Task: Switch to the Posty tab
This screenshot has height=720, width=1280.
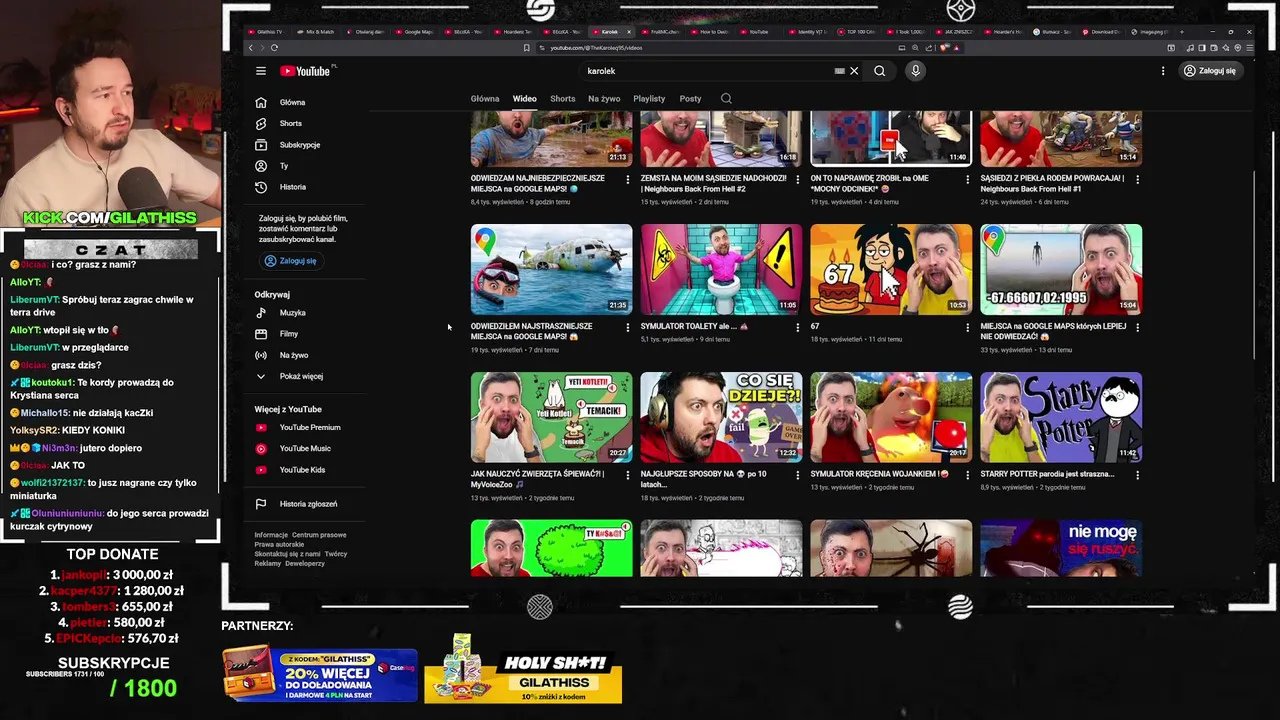Action: click(x=690, y=99)
